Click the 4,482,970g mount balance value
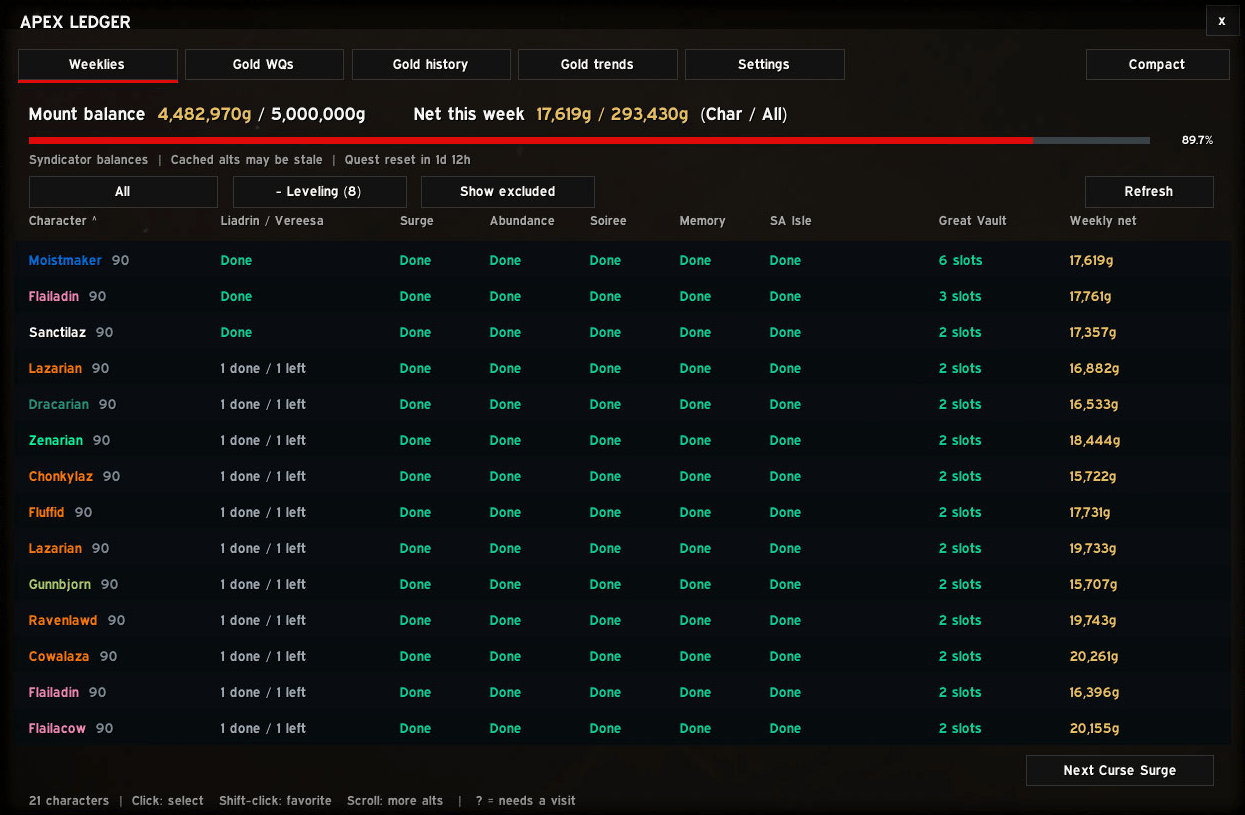The width and height of the screenshot is (1245, 815). [204, 114]
